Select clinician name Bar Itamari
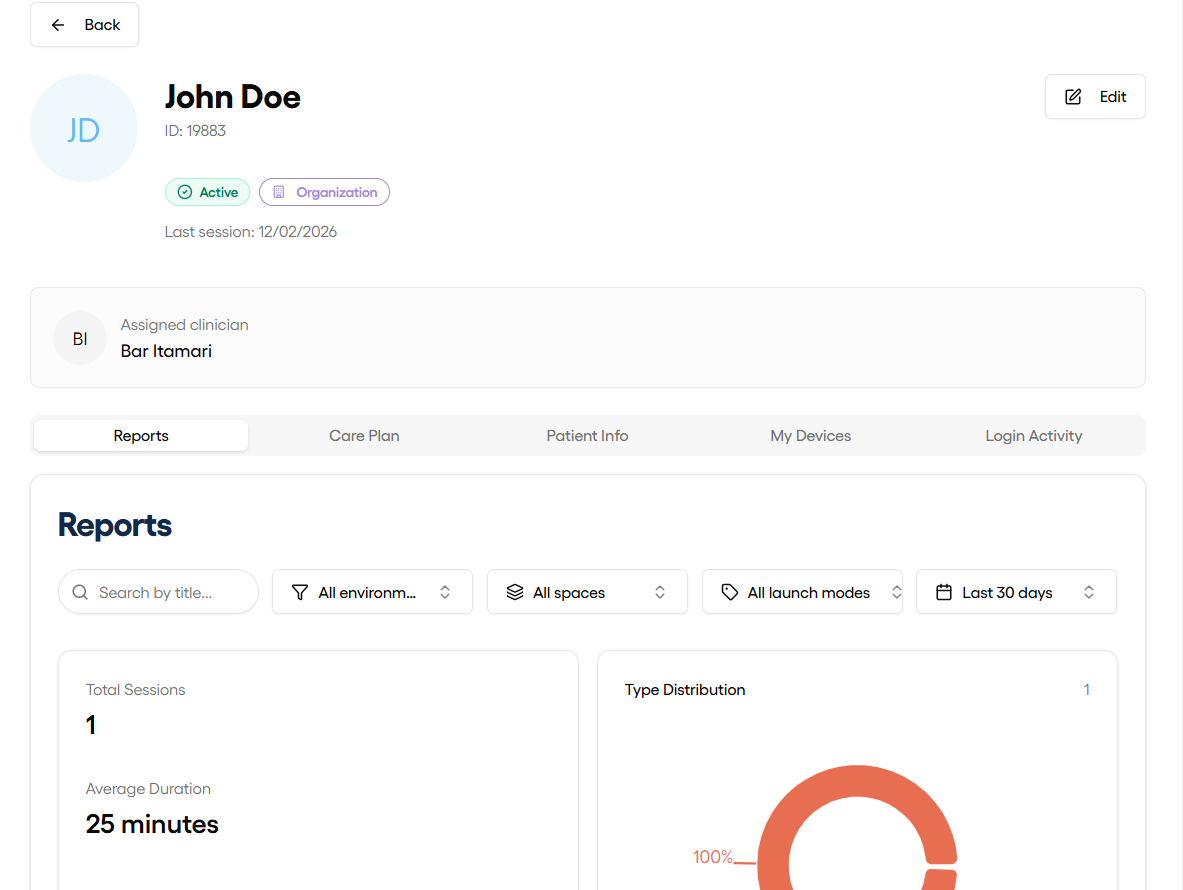Image resolution: width=1183 pixels, height=890 pixels. 166,351
